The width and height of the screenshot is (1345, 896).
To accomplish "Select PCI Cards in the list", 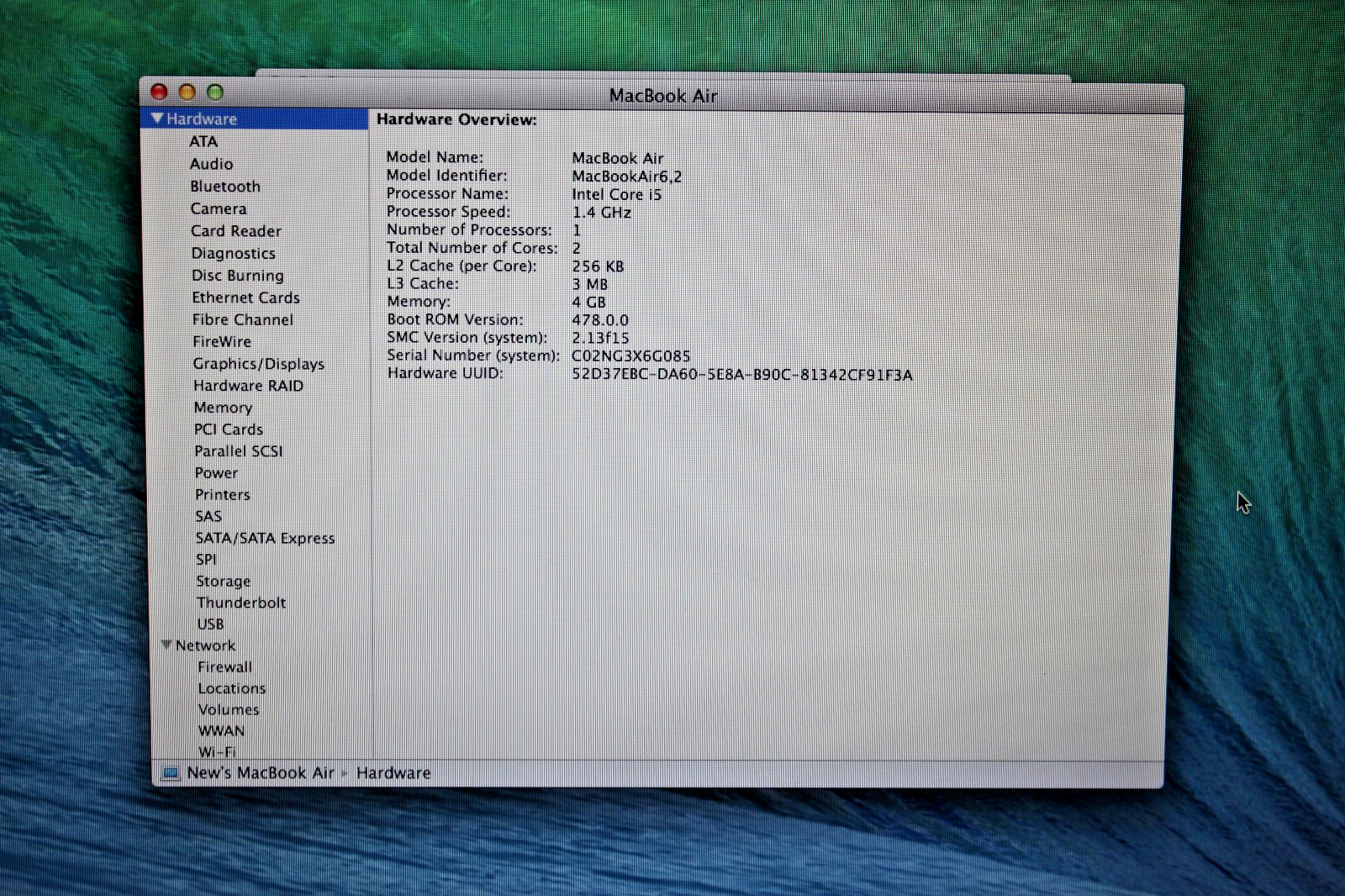I will (229, 429).
